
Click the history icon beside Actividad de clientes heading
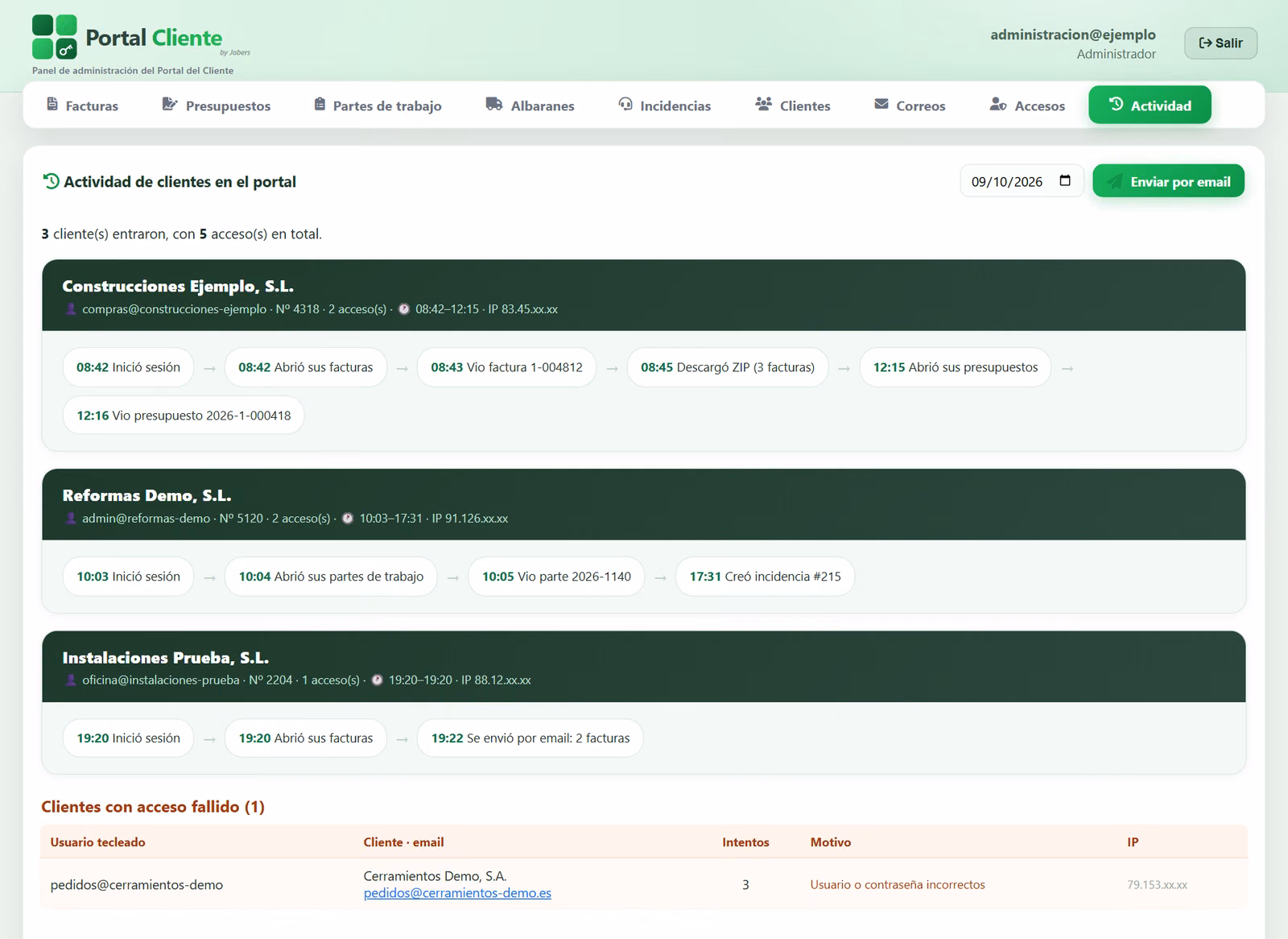[51, 181]
